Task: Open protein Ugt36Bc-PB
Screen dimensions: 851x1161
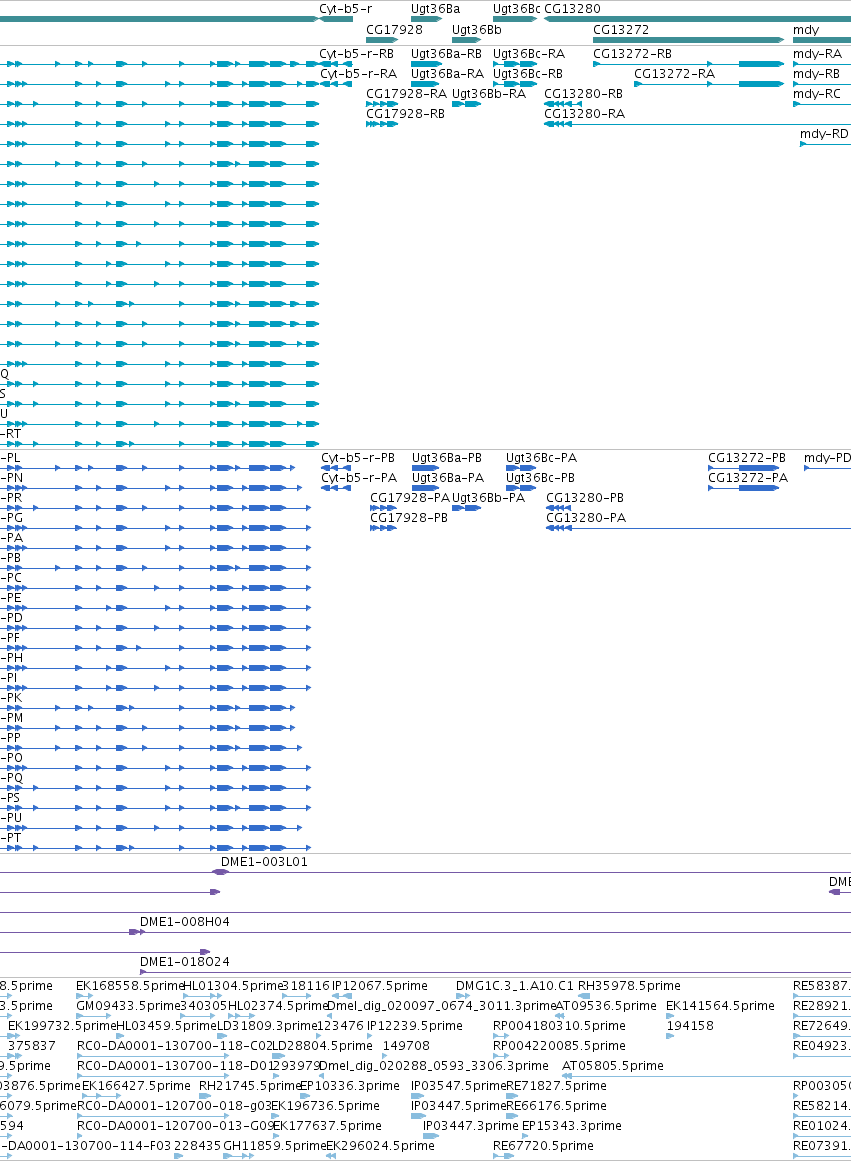Action: (x=541, y=478)
